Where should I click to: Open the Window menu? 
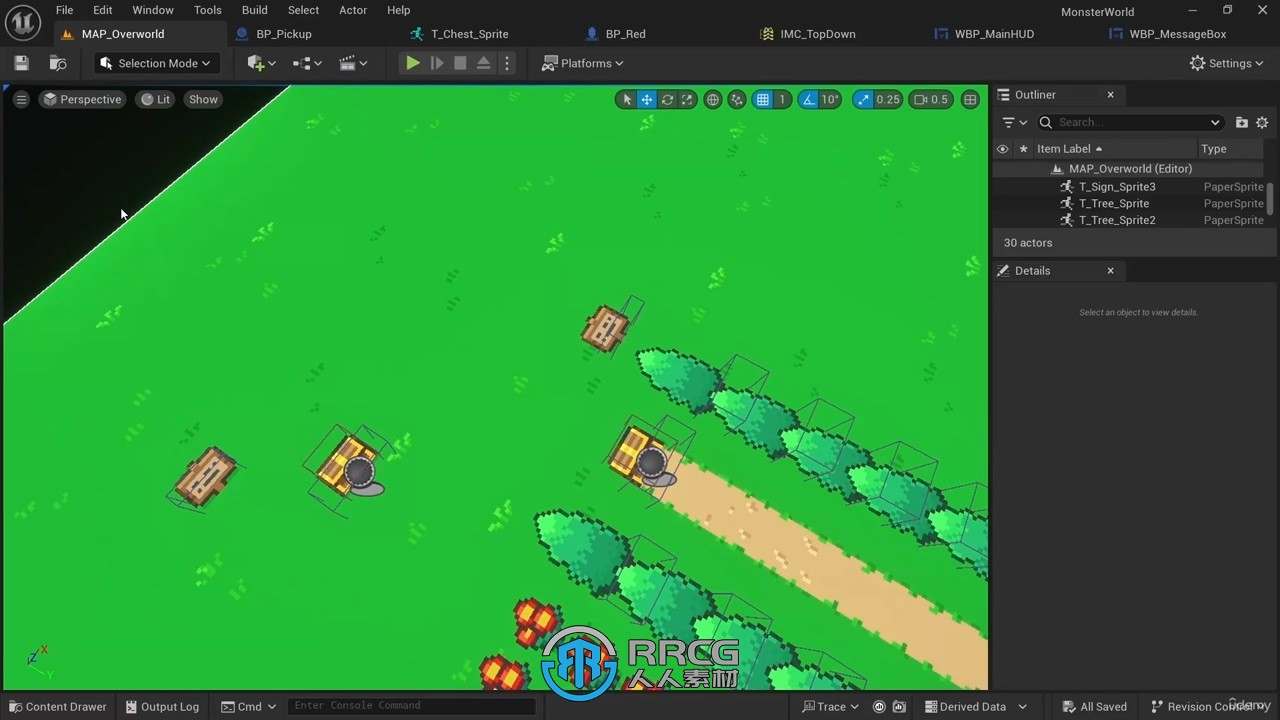point(153,10)
